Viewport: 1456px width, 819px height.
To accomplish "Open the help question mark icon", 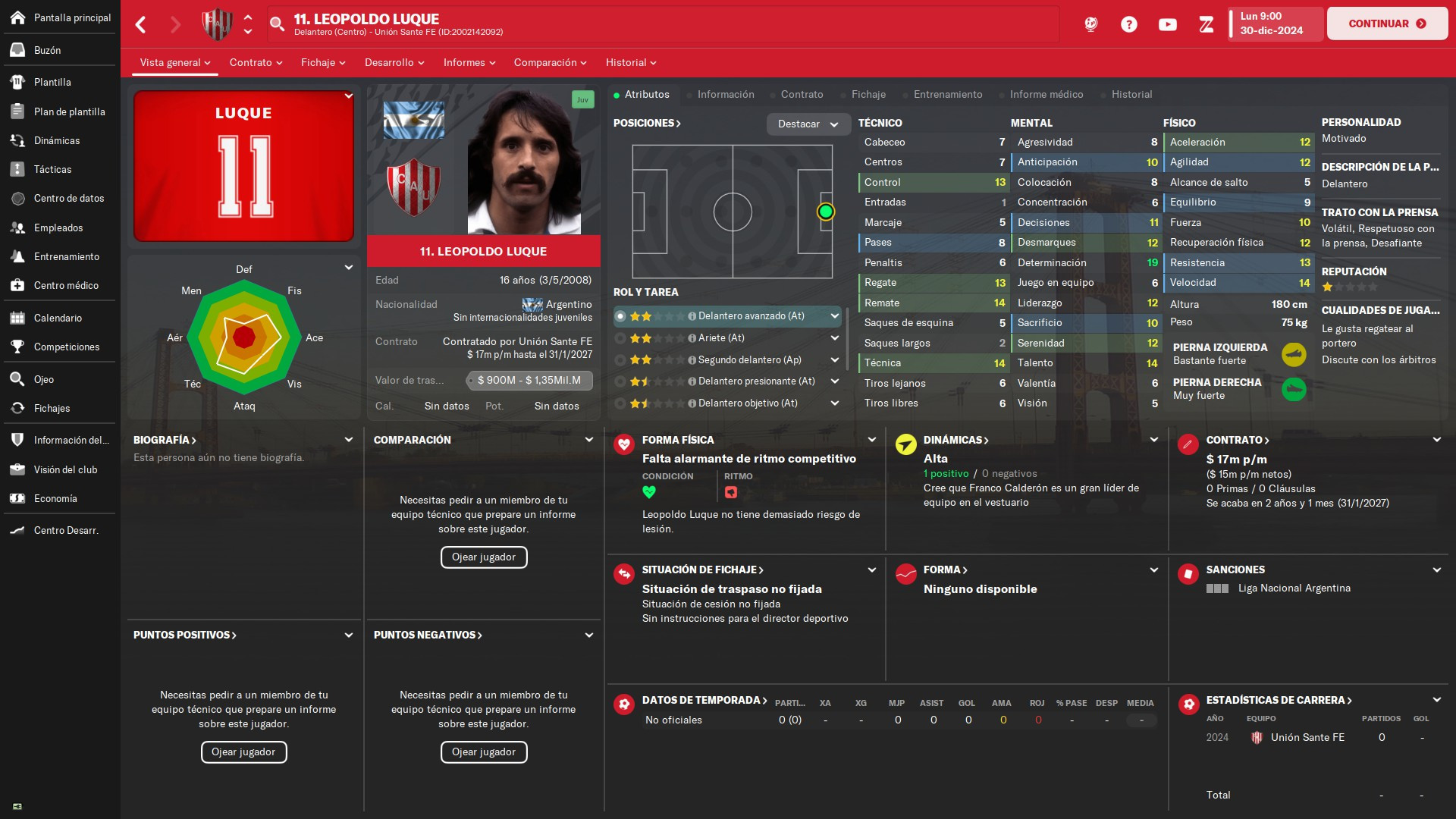I will (1129, 24).
